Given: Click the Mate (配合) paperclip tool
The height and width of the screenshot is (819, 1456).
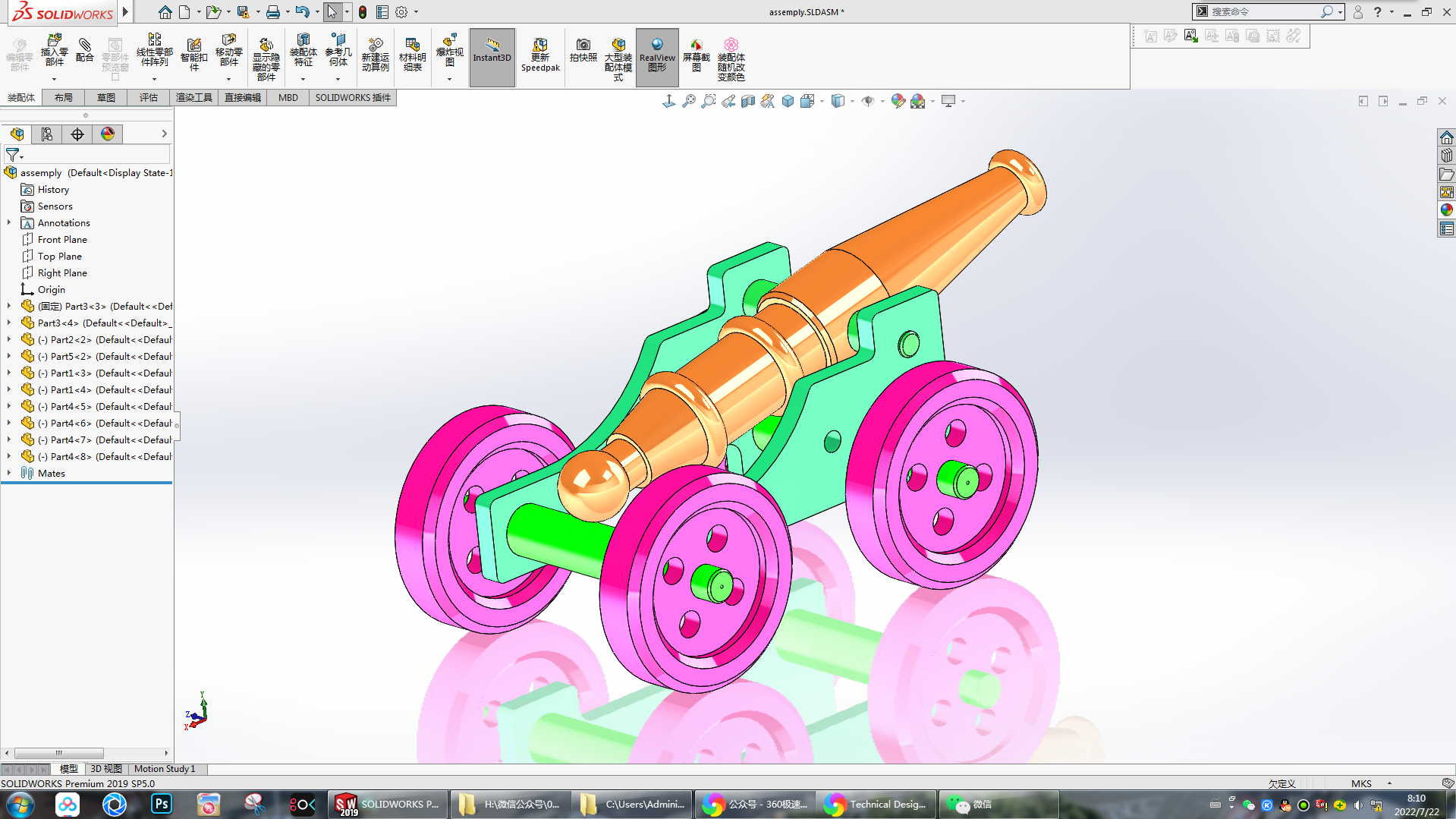Looking at the screenshot, I should click(85, 50).
